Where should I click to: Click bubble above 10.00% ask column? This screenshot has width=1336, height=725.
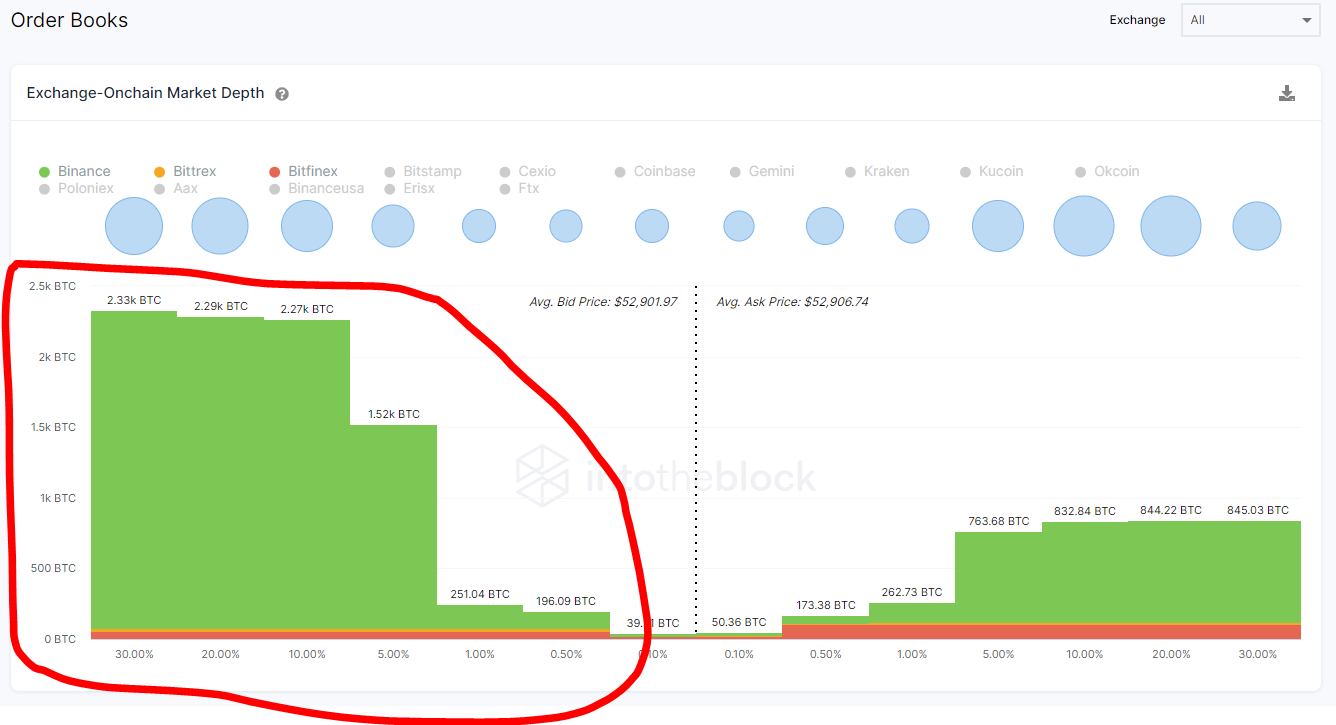coord(1084,226)
